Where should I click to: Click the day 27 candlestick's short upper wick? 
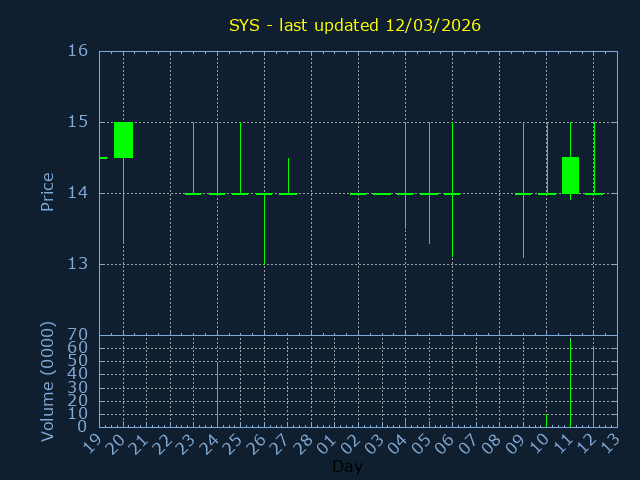[x=288, y=175]
